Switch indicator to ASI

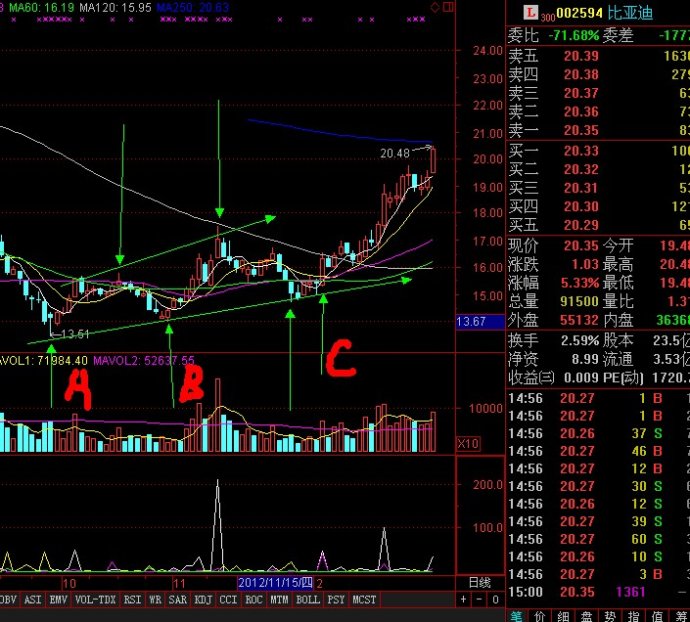click(33, 600)
